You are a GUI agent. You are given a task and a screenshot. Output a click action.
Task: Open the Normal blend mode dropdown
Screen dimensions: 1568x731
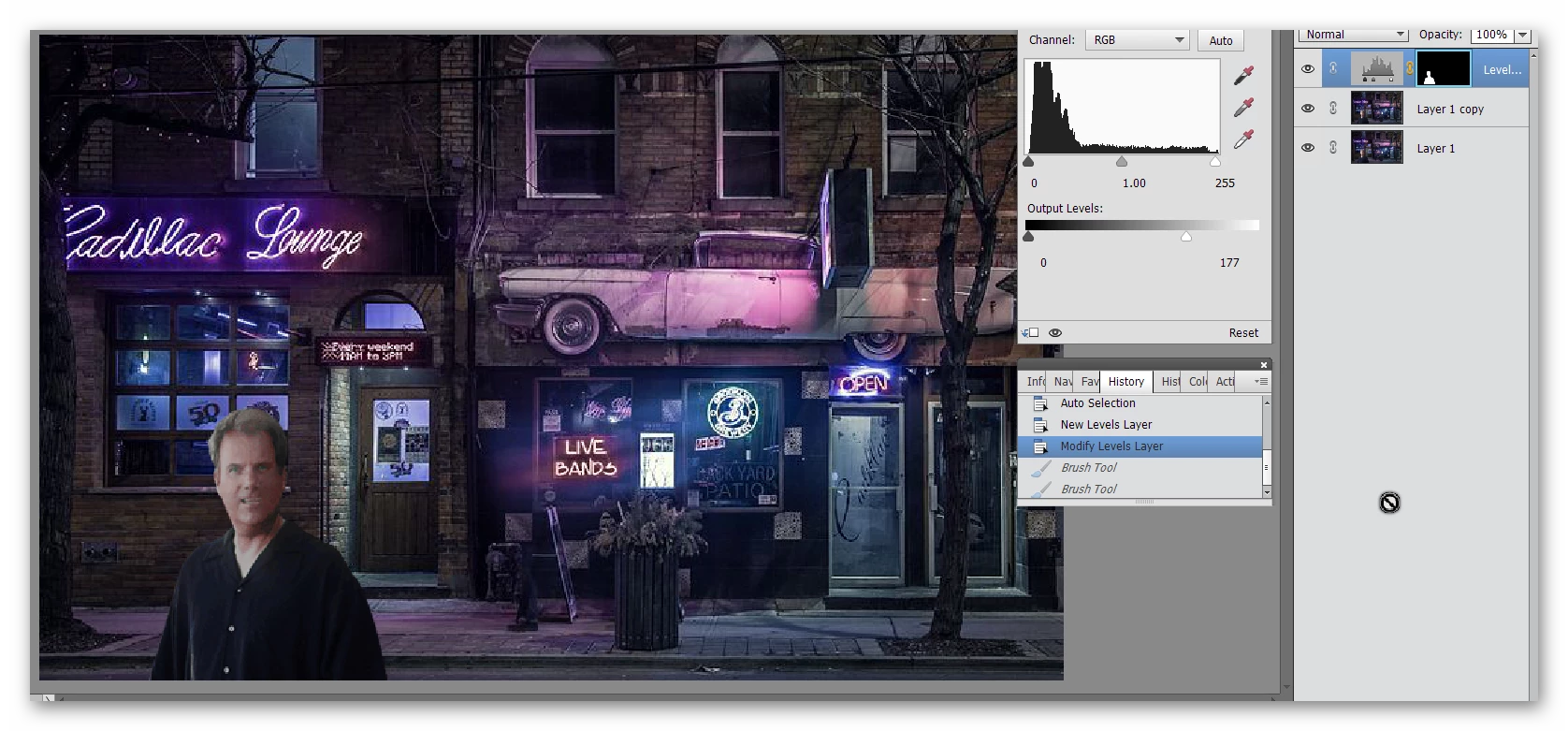[x=1353, y=35]
